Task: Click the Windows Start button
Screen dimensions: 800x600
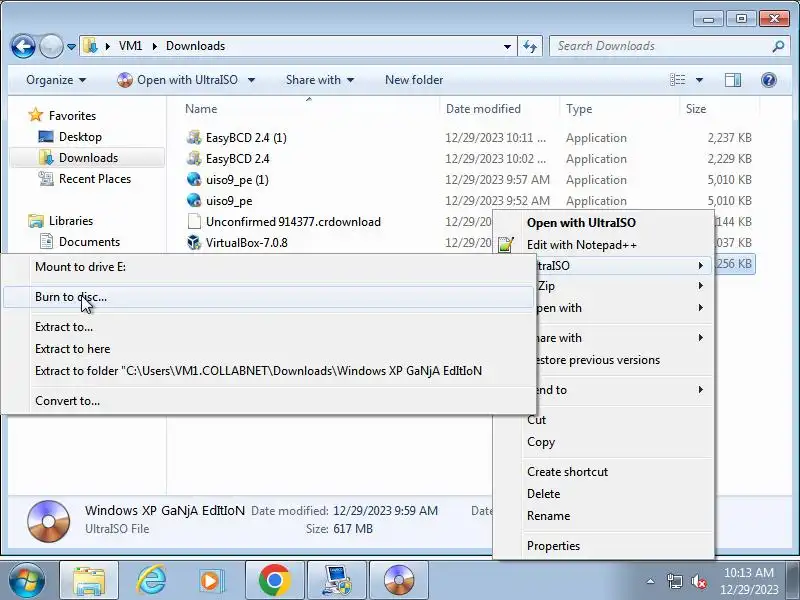Action: 27,580
